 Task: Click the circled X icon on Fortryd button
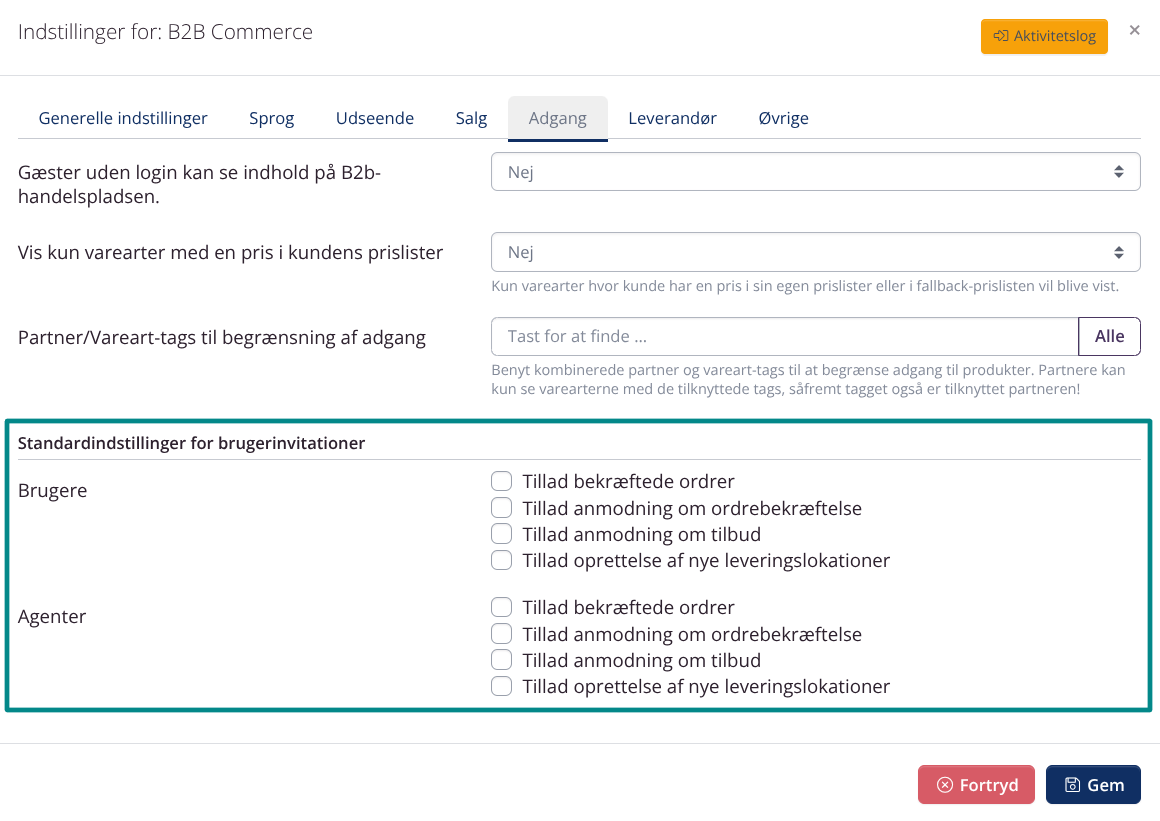944,784
